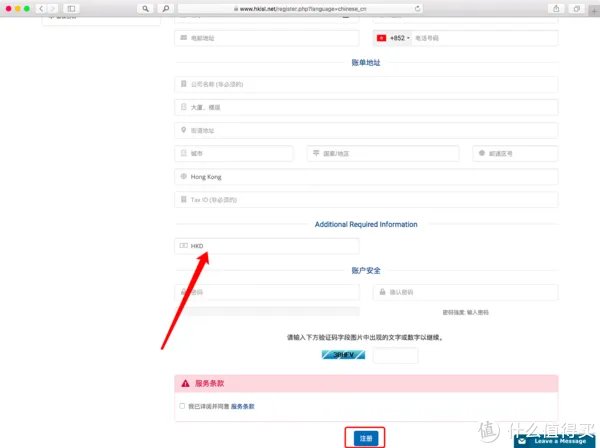
Task: Click the captcha answer input box
Action: (395, 355)
